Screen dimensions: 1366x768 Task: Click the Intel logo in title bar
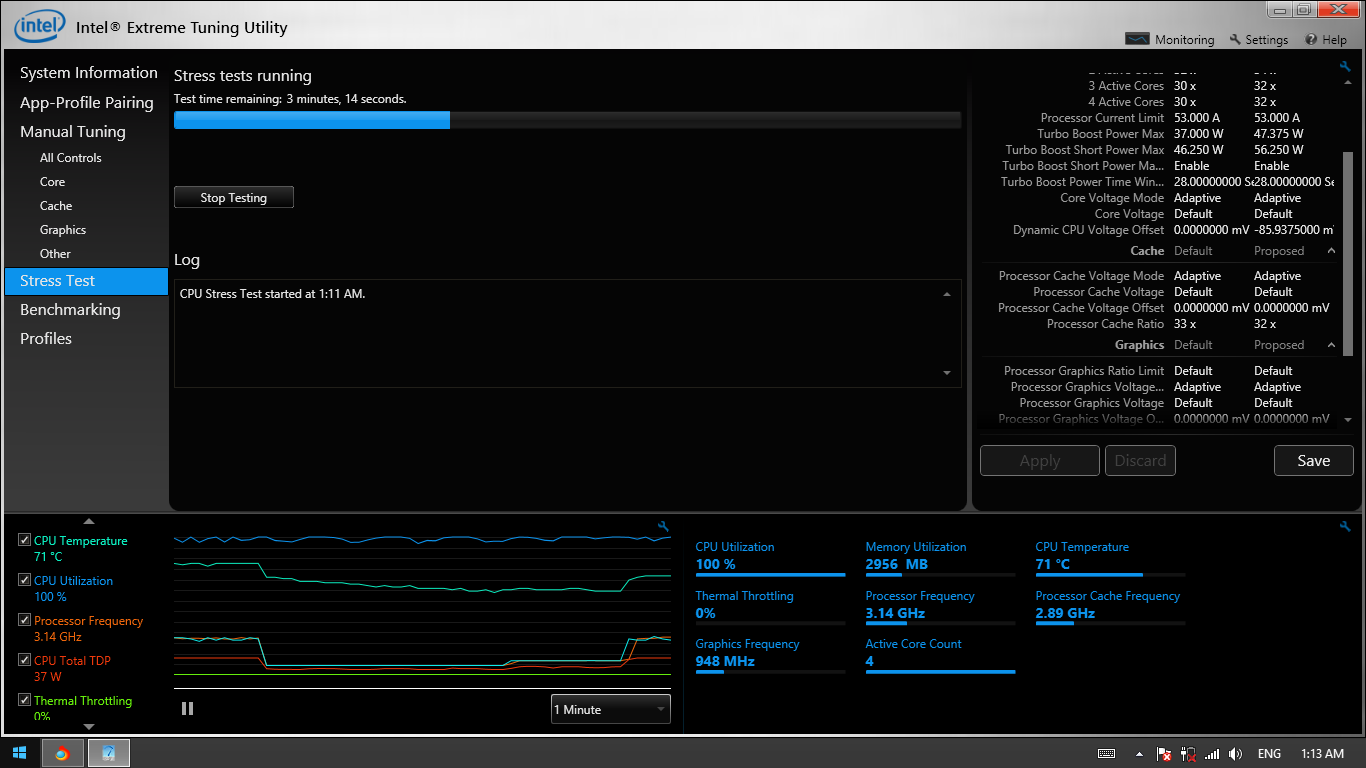(x=40, y=25)
